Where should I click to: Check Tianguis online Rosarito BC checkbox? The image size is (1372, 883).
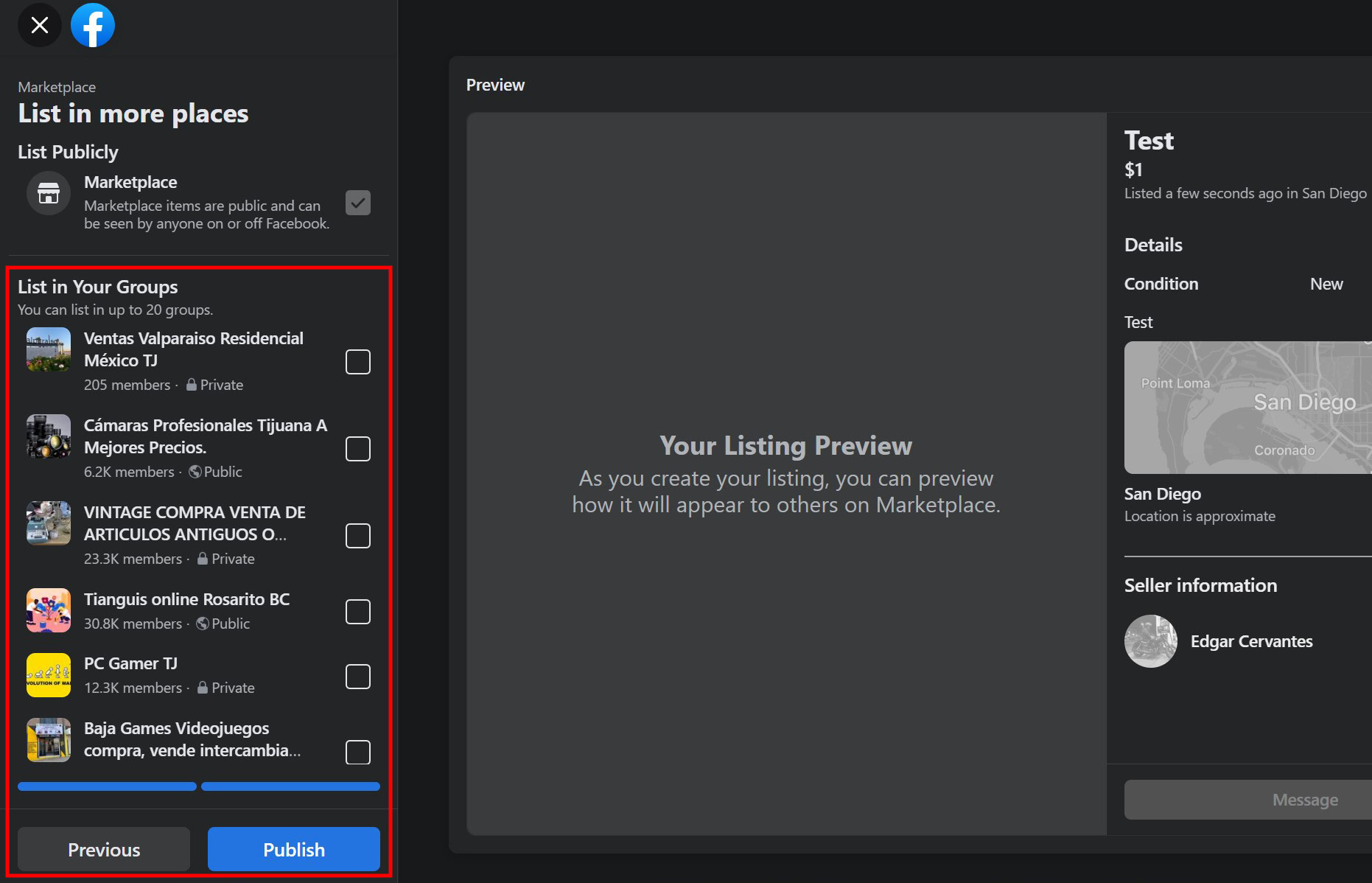click(x=358, y=612)
